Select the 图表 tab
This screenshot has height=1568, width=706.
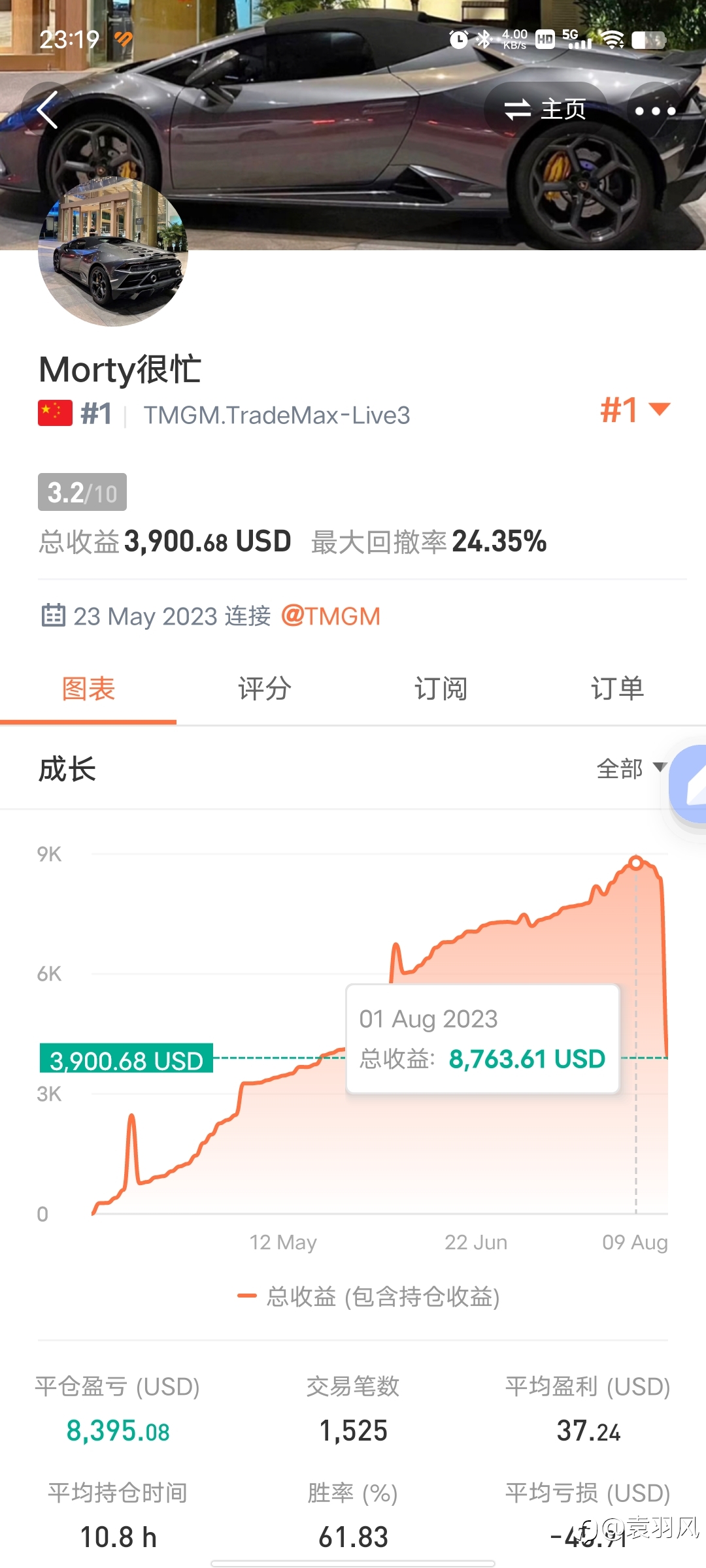pyautogui.click(x=88, y=689)
